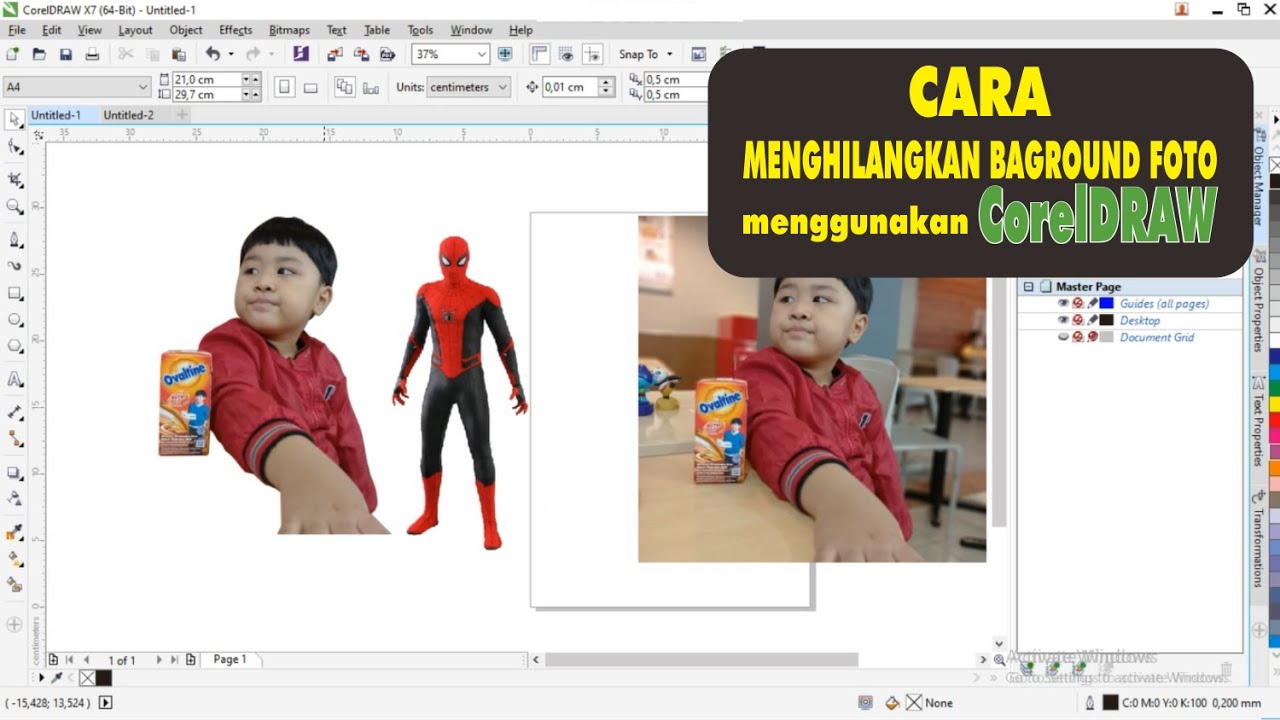
Task: Click the Guides layer blue color swatch
Action: 1107,303
